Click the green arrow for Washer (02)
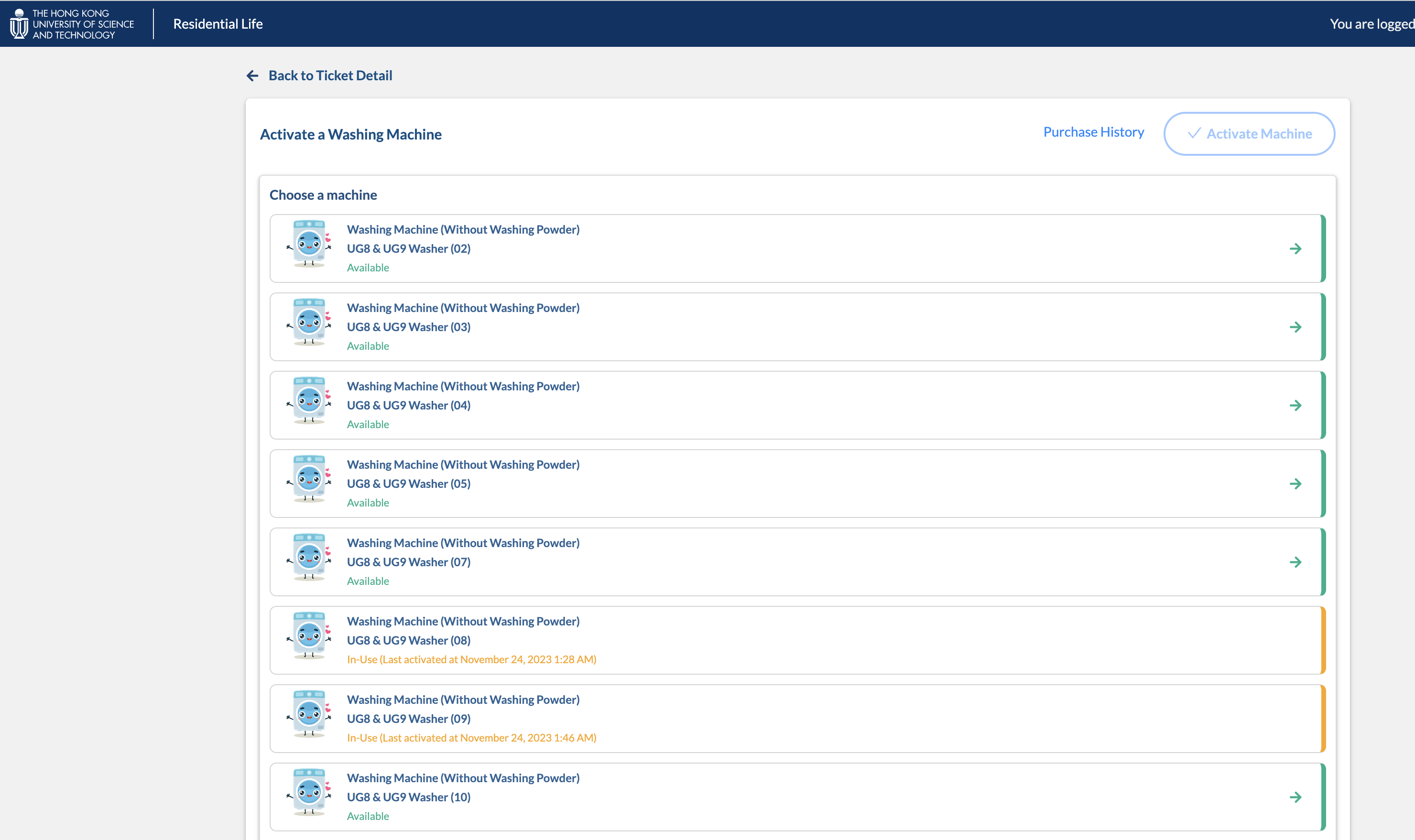The width and height of the screenshot is (1415, 840). coord(1296,248)
